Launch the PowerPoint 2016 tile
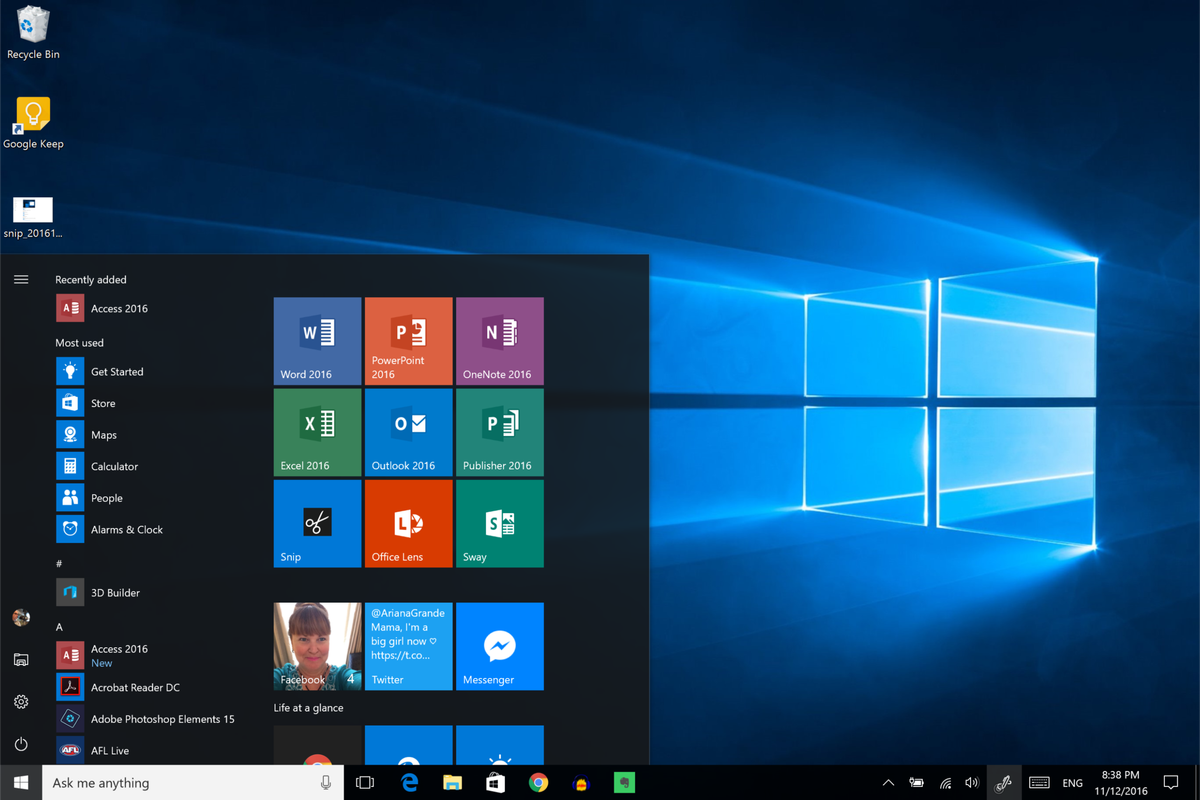 (x=408, y=341)
